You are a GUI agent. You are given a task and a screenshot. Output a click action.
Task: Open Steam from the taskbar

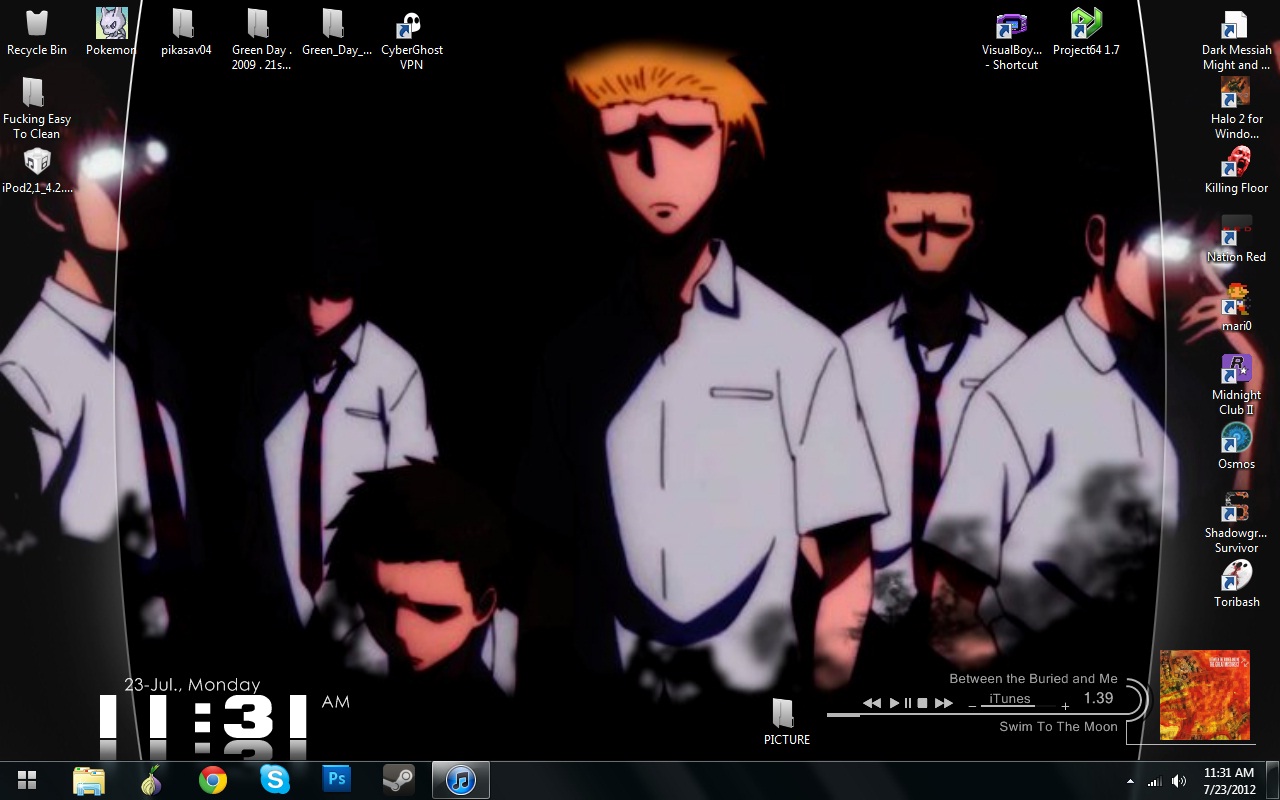[x=399, y=779]
